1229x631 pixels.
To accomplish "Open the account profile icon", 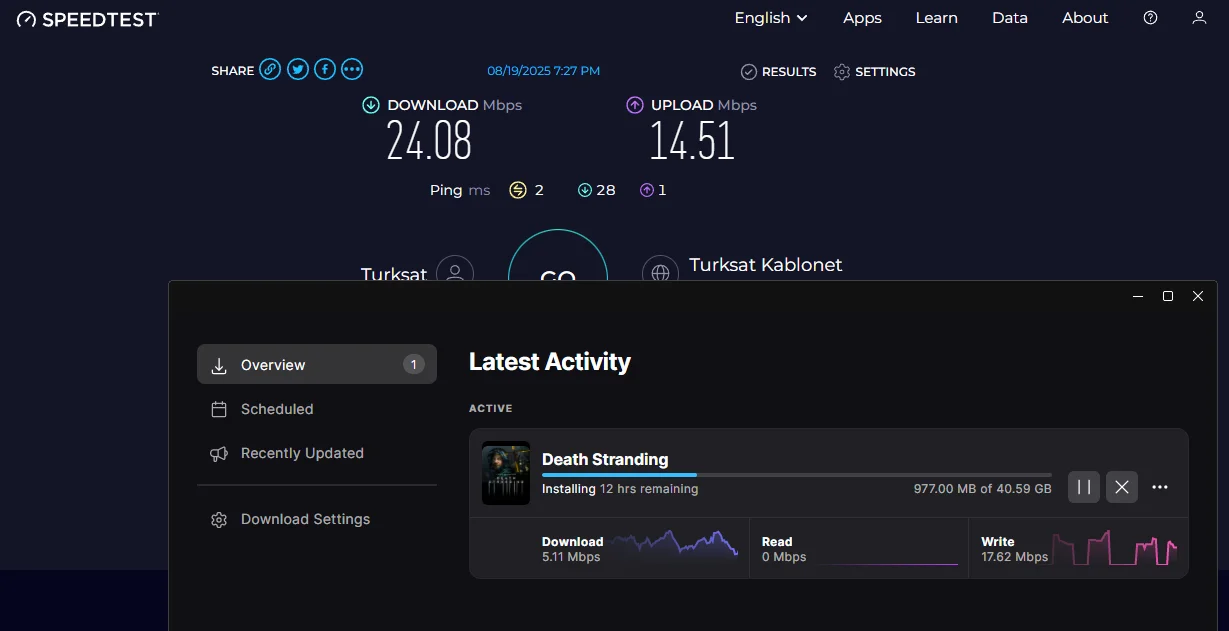I will pyautogui.click(x=1199, y=18).
